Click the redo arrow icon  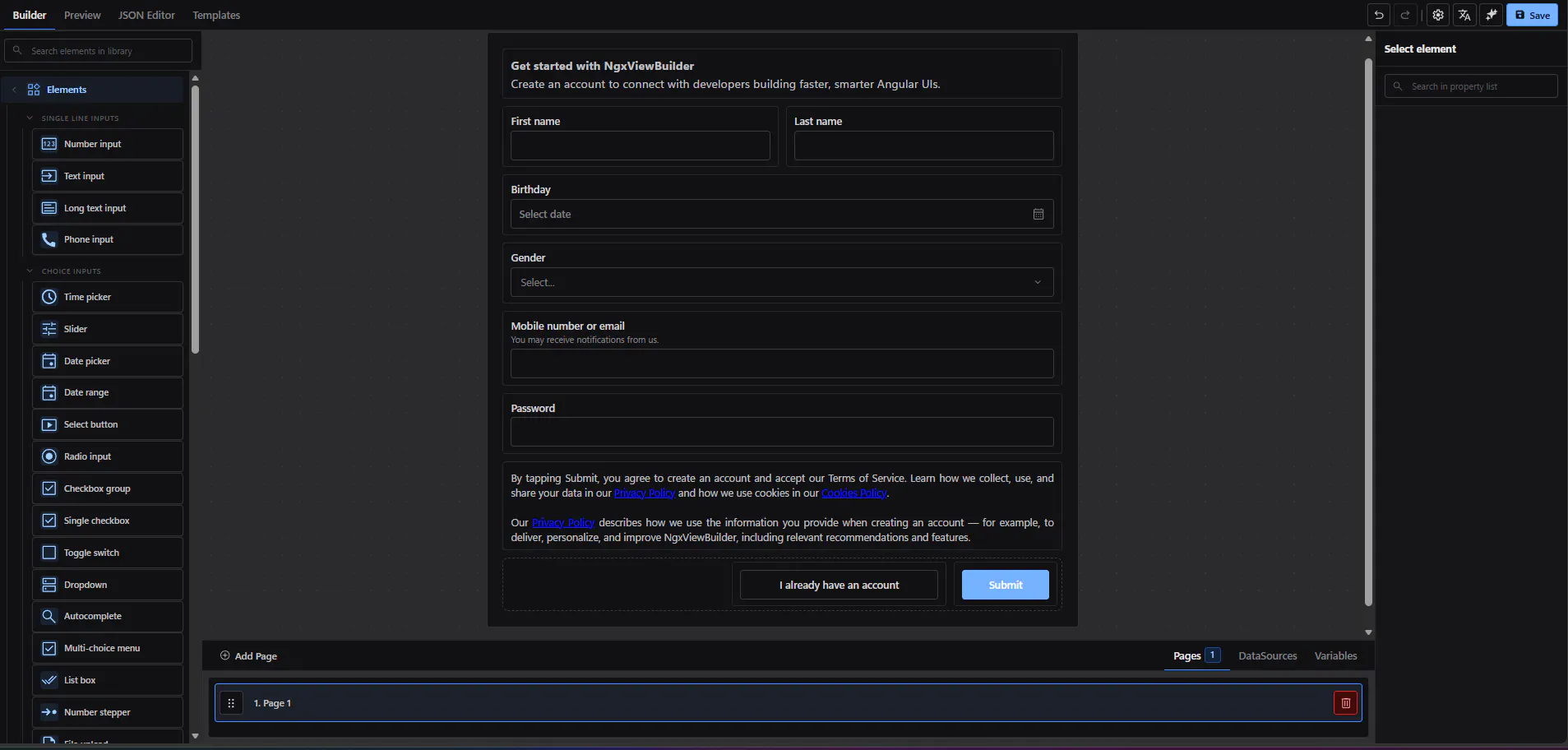[1405, 15]
